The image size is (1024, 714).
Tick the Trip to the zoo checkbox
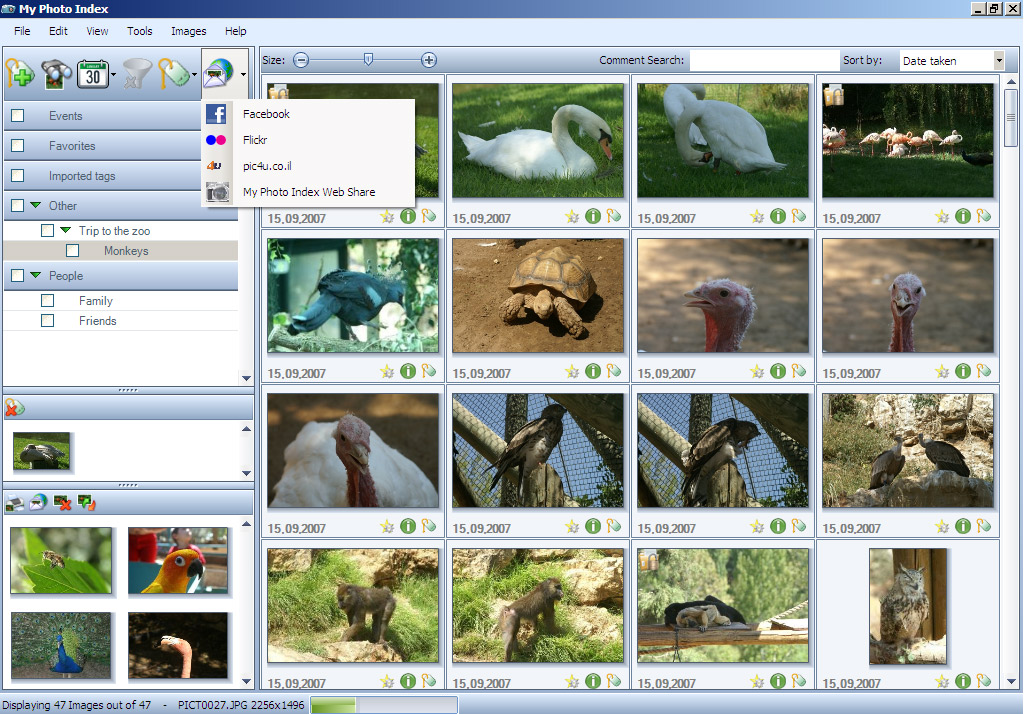tap(48, 231)
